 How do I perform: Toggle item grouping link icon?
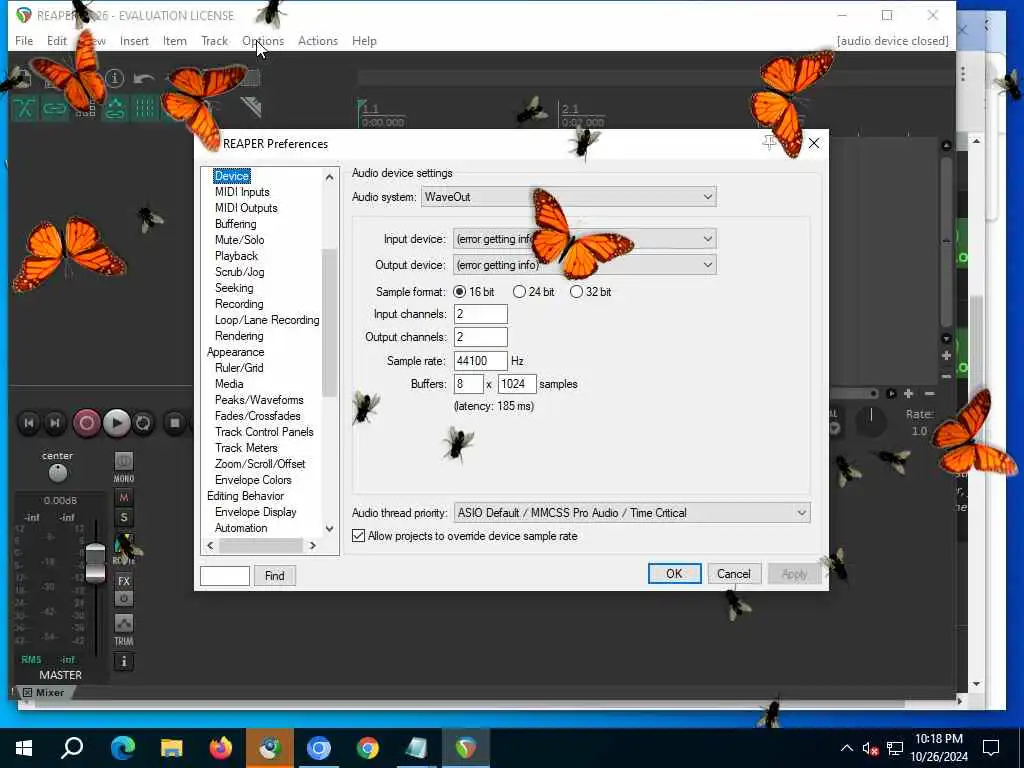54,108
